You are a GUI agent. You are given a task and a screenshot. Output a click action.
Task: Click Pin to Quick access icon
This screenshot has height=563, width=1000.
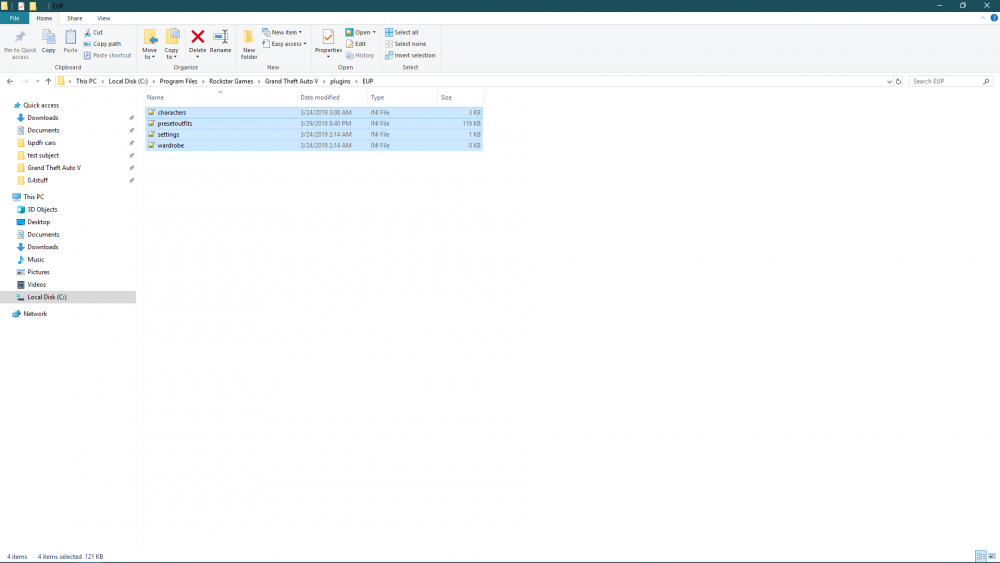(20, 42)
